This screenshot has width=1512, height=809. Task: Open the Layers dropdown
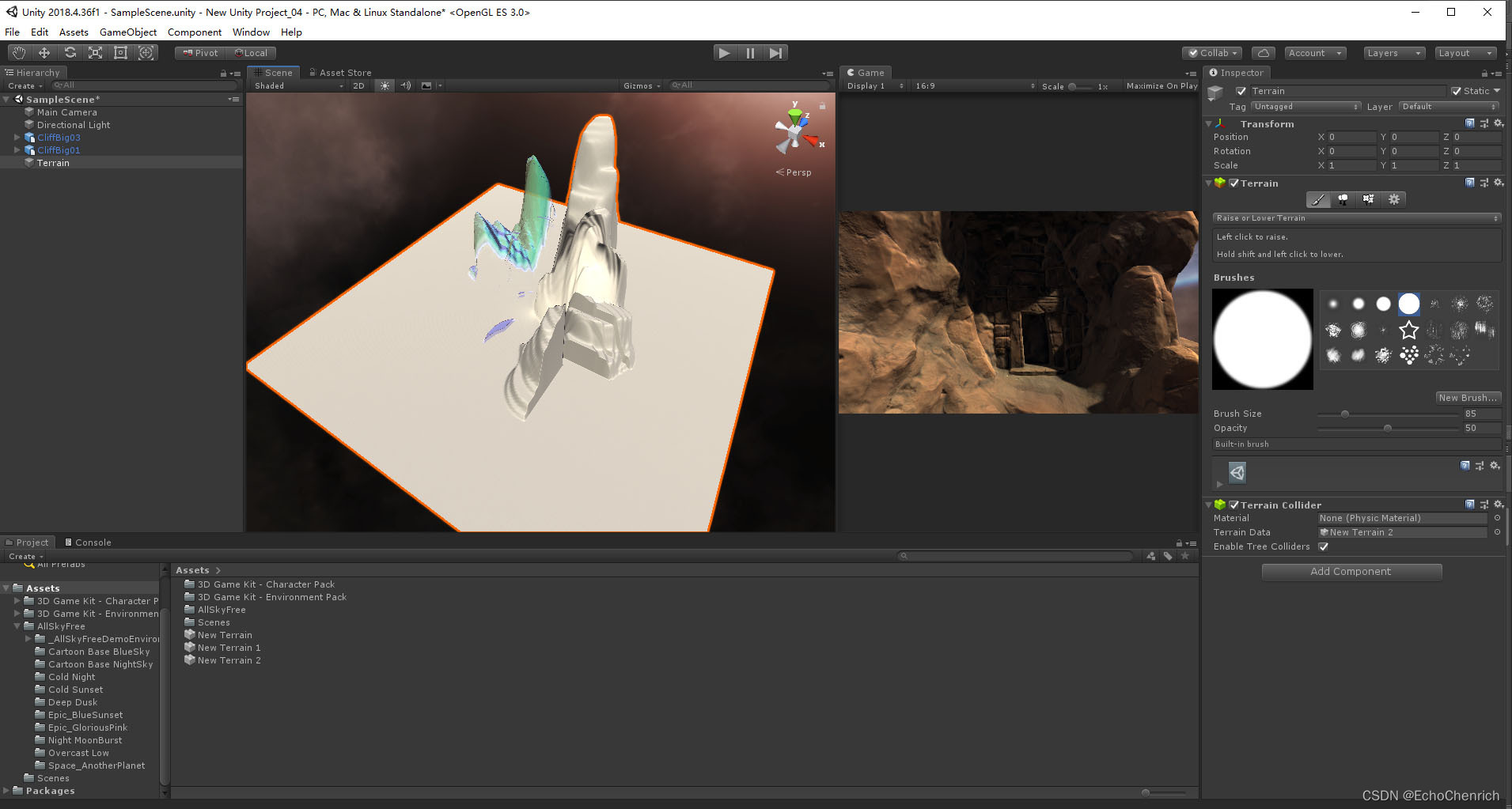pyautogui.click(x=1394, y=53)
